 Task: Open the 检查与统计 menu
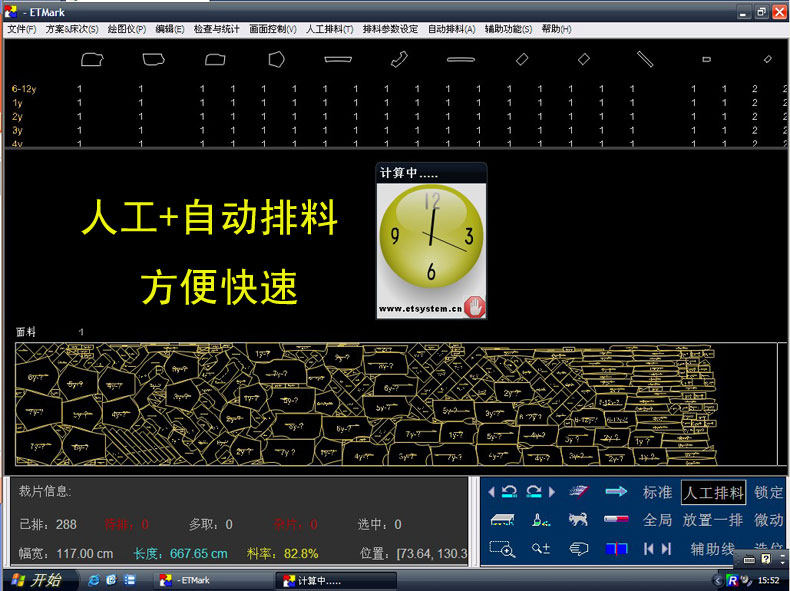(x=217, y=29)
